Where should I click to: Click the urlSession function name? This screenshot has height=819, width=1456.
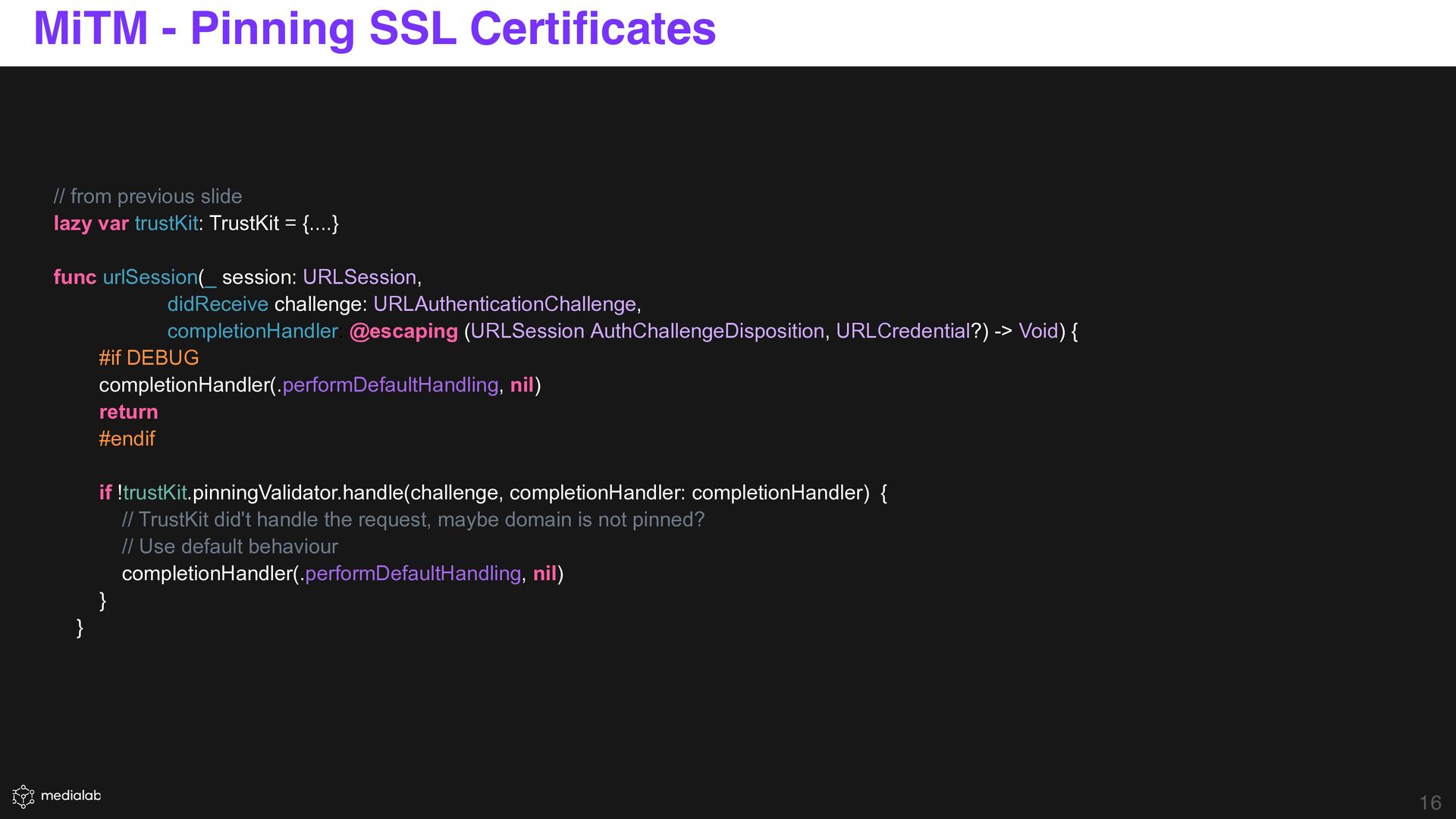pos(150,278)
